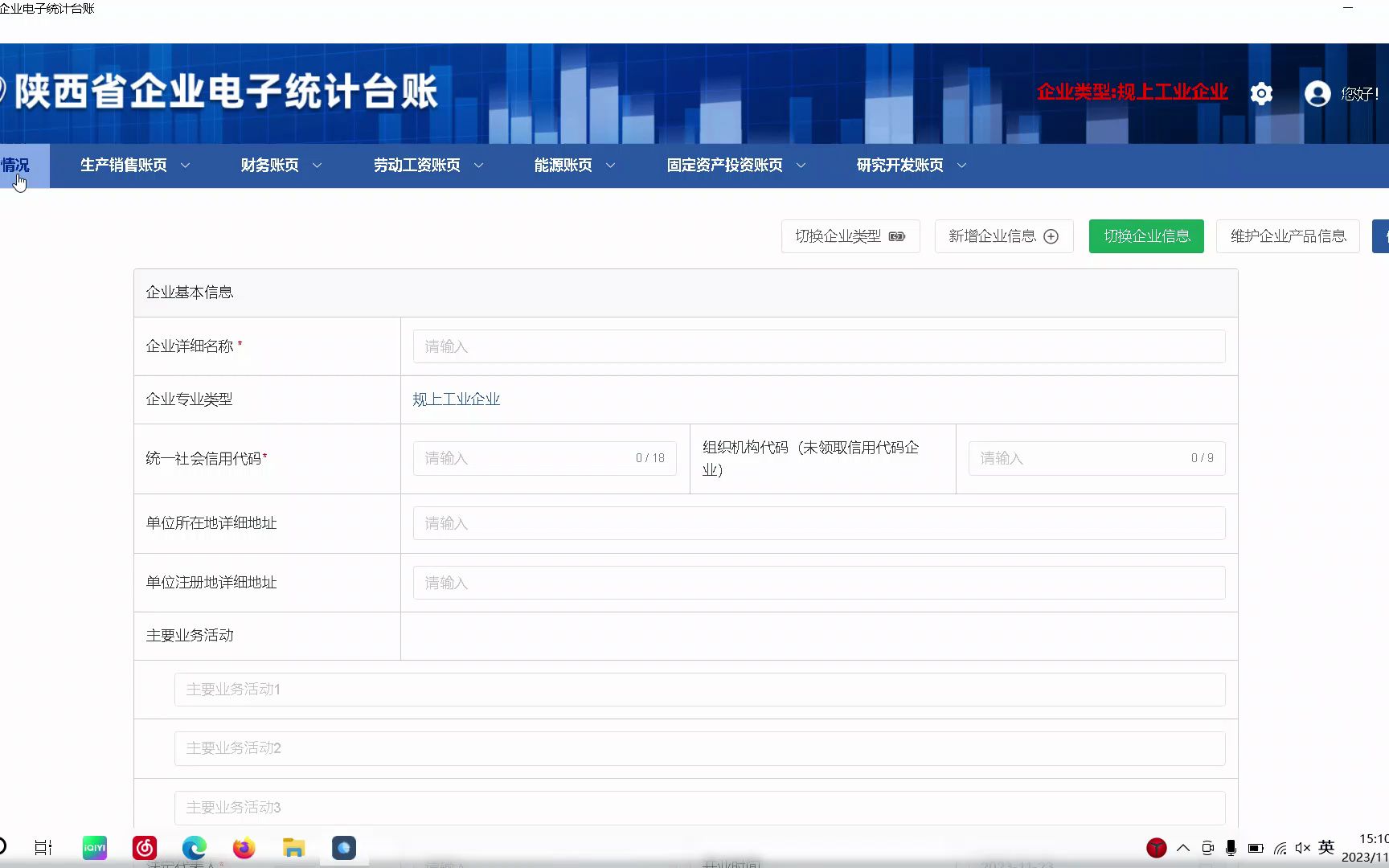The height and width of the screenshot is (868, 1389).
Task: Click the muted volume tray icon
Action: [1303, 848]
